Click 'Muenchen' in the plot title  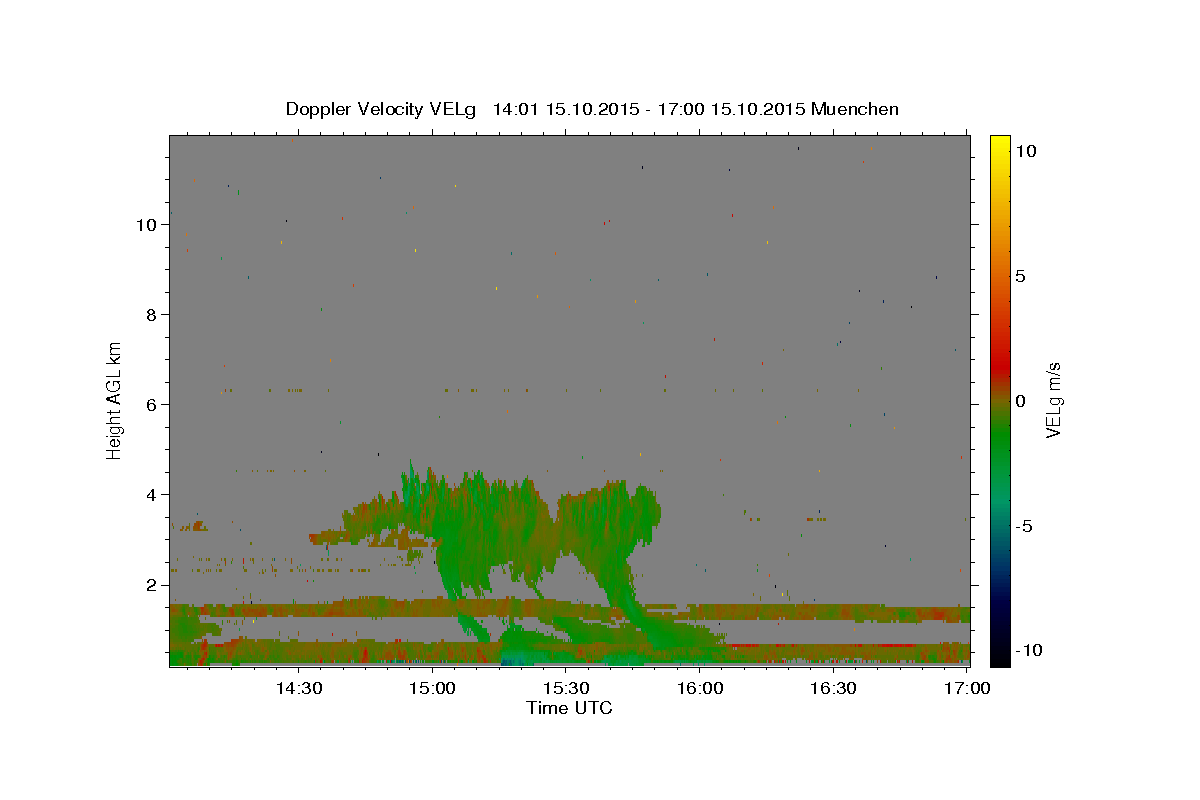(x=855, y=109)
